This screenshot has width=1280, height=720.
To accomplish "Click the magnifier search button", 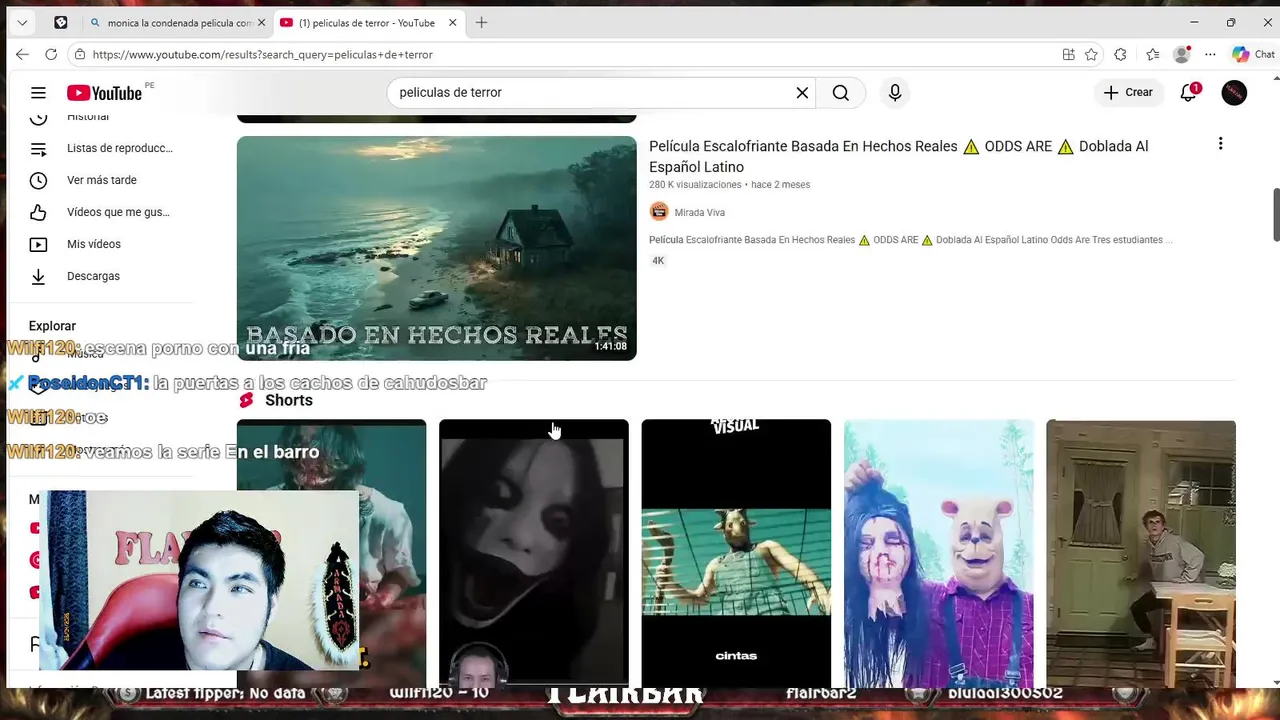I will (841, 93).
